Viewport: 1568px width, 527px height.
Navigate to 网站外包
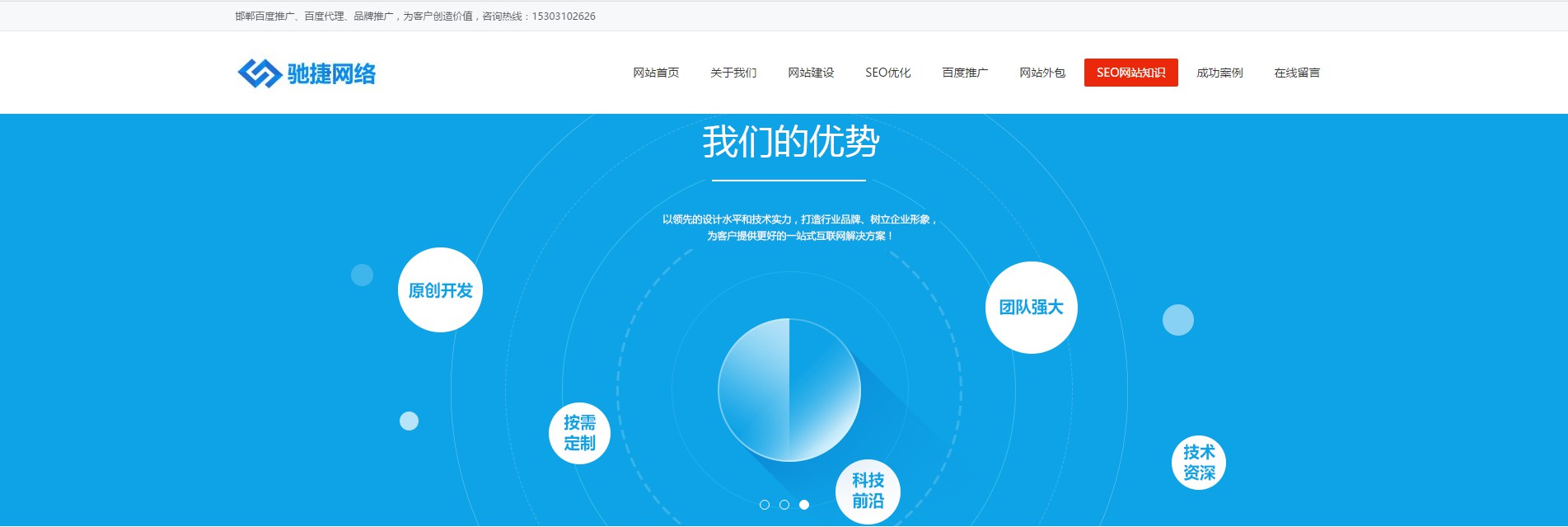coord(1042,73)
